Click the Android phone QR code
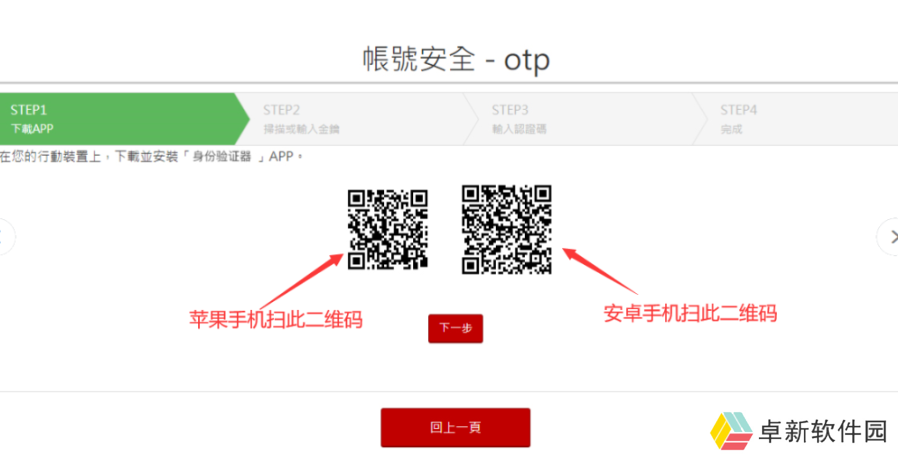The width and height of the screenshot is (898, 456). (x=507, y=229)
